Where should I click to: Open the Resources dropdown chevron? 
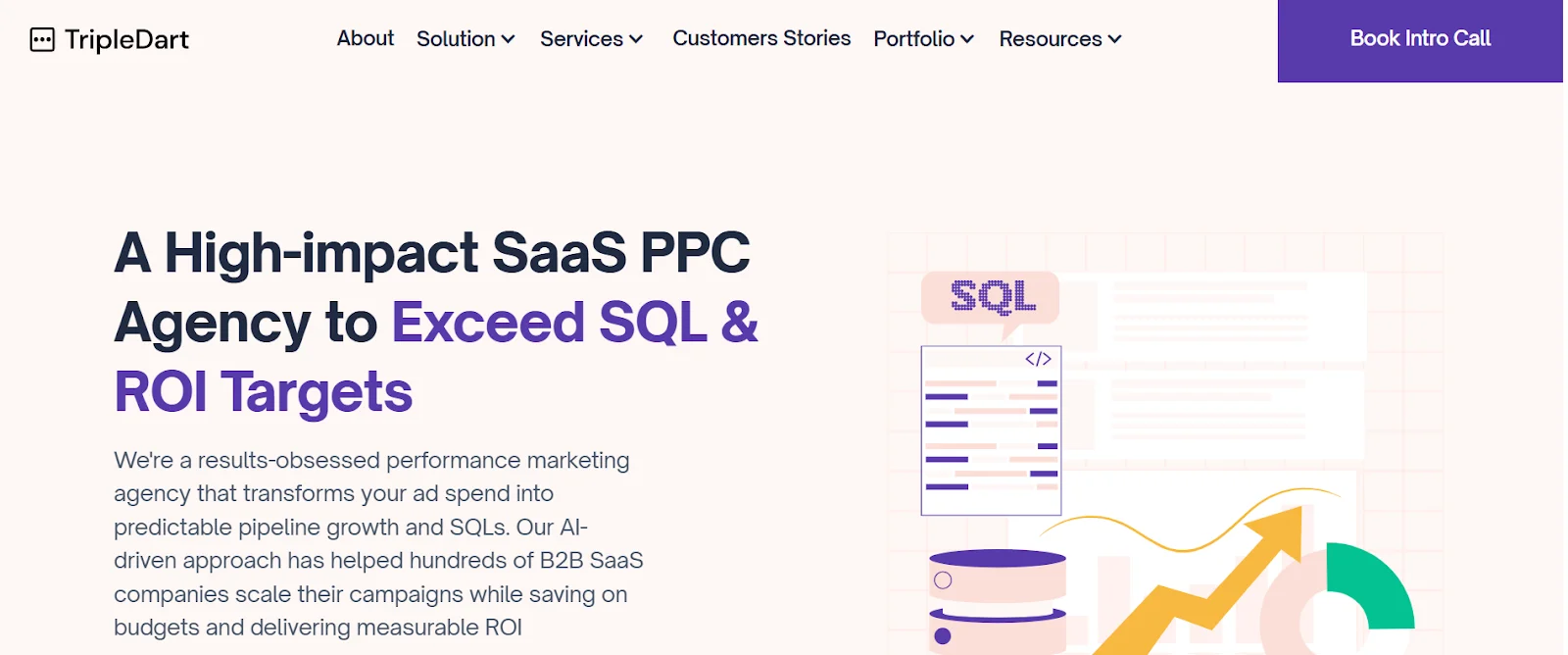tap(1114, 39)
